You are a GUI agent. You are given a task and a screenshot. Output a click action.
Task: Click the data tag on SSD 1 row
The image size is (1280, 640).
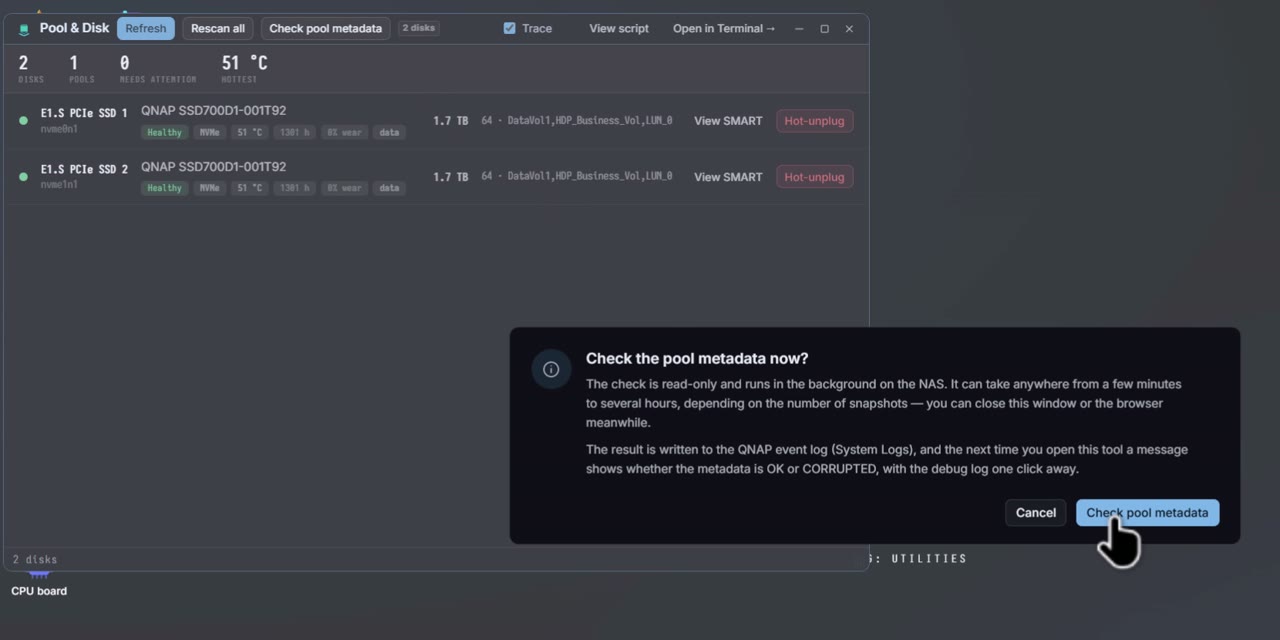tap(389, 132)
